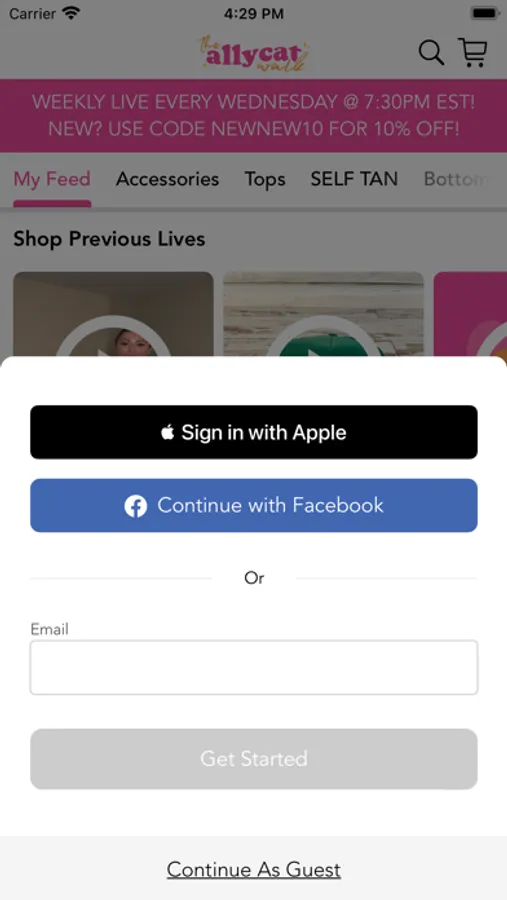The height and width of the screenshot is (900, 507).
Task: Tap the battery indicator icon
Action: (x=485, y=13)
